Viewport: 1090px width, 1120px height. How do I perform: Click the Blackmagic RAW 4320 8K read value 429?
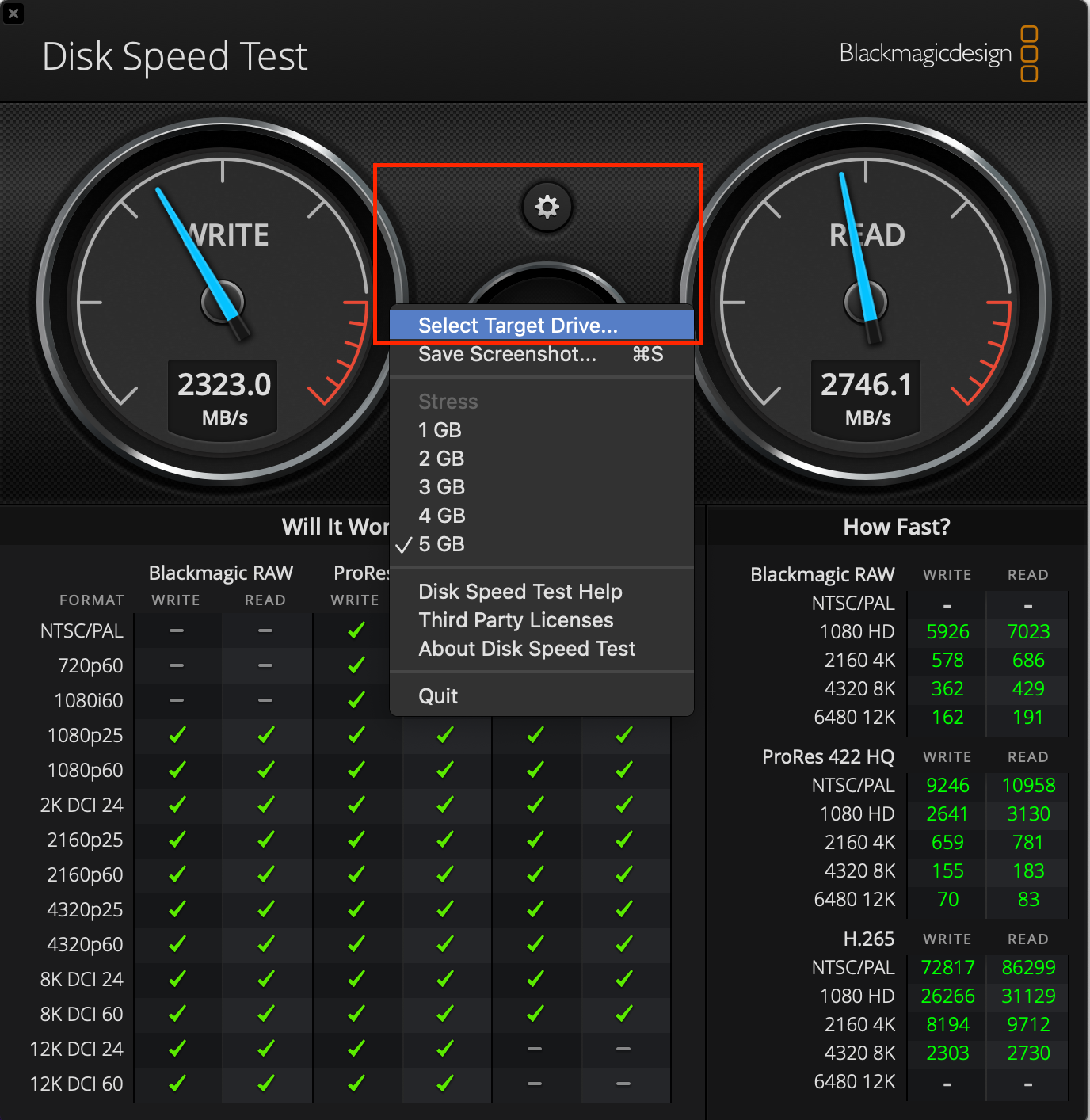point(1028,689)
